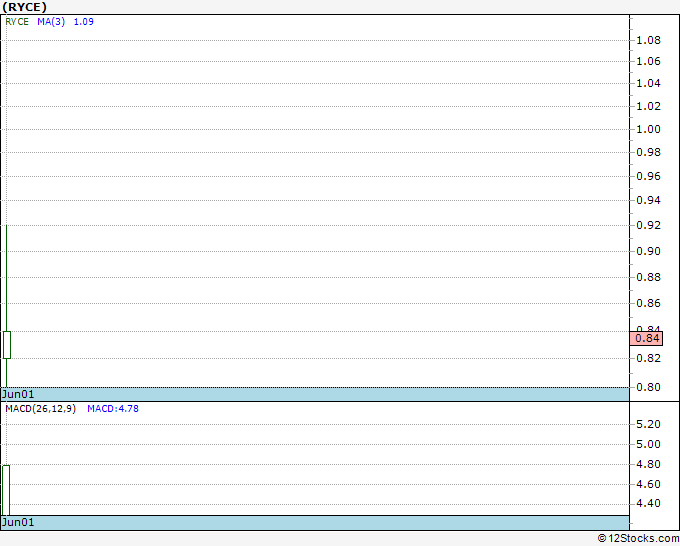This screenshot has width=680, height=546.
Task: Click the 1.02 price axis label
Action: click(648, 106)
